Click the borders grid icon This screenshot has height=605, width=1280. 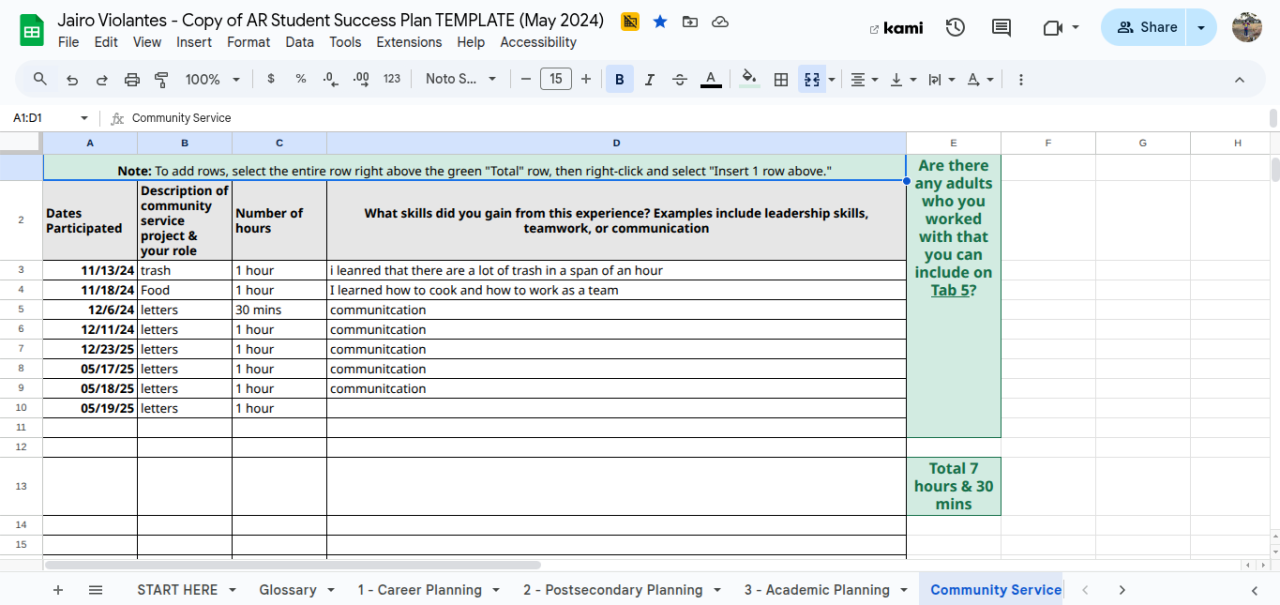pos(781,79)
